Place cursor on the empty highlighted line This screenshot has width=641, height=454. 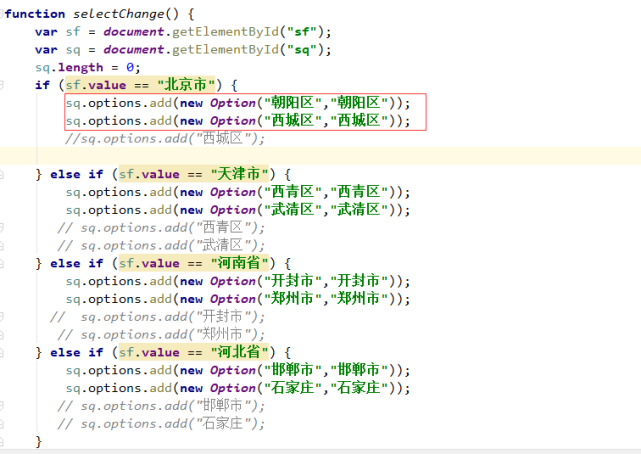pyautogui.click(x=320, y=156)
